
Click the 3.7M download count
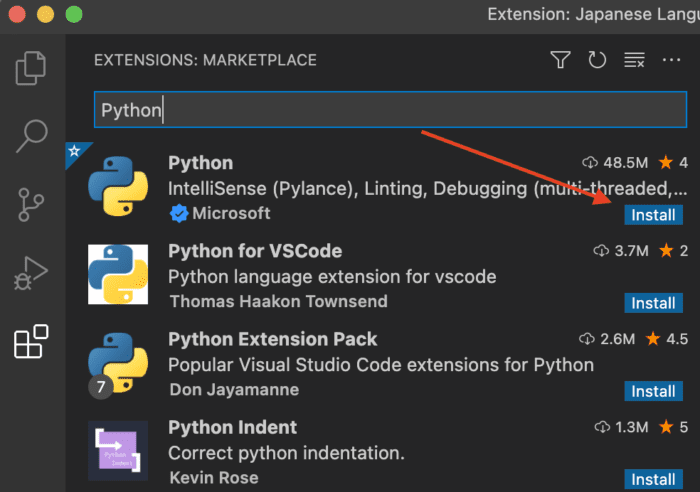pos(621,251)
